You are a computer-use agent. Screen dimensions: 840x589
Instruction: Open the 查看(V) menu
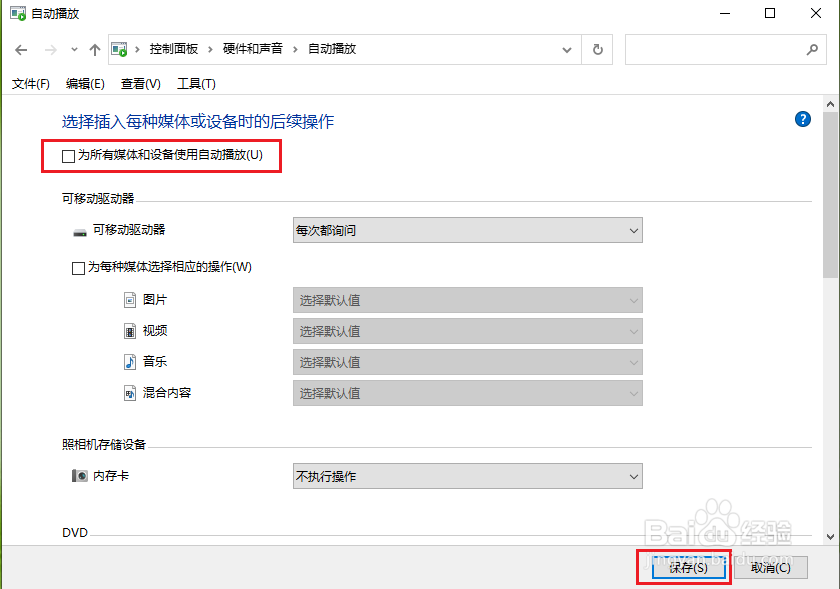[140, 84]
